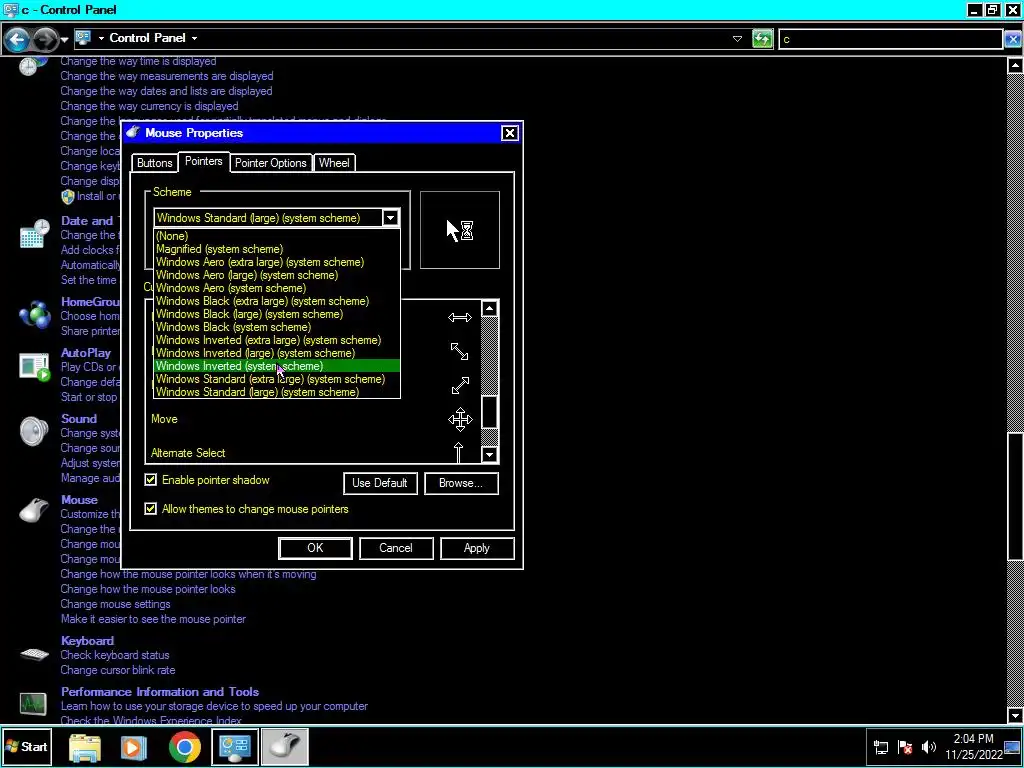
Task: Toggle Allow themes to change mouse pointers
Action: (x=151, y=509)
